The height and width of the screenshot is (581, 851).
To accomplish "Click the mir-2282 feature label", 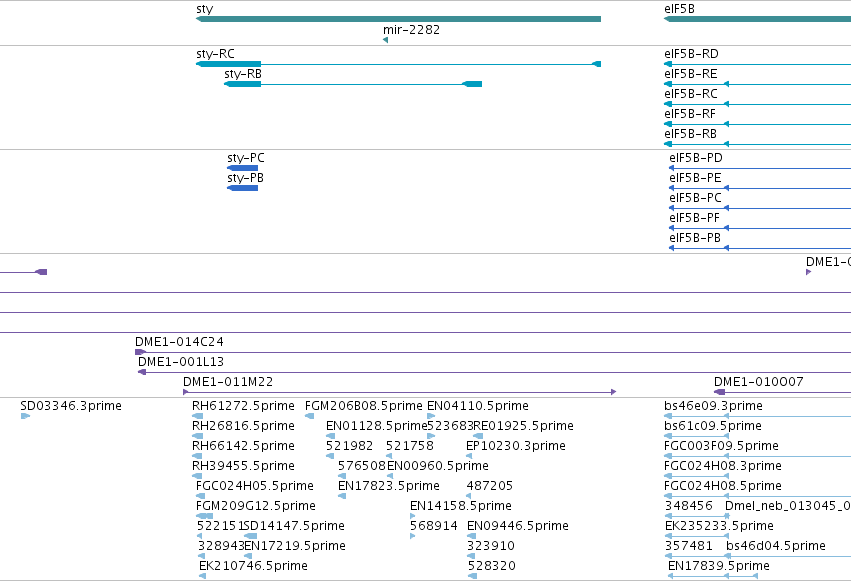I will coord(411,30).
